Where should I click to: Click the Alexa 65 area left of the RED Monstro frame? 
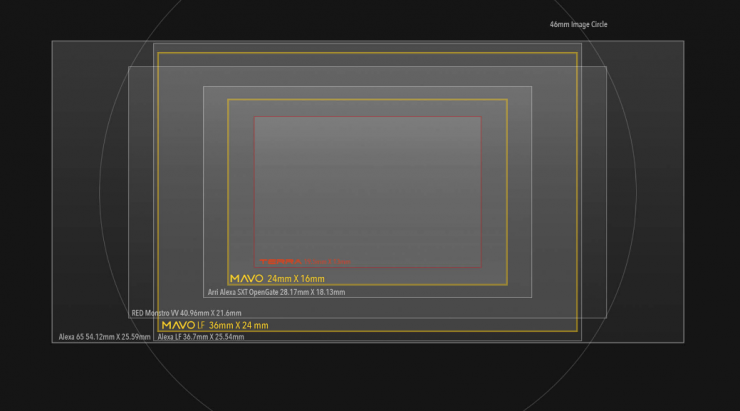pos(90,190)
